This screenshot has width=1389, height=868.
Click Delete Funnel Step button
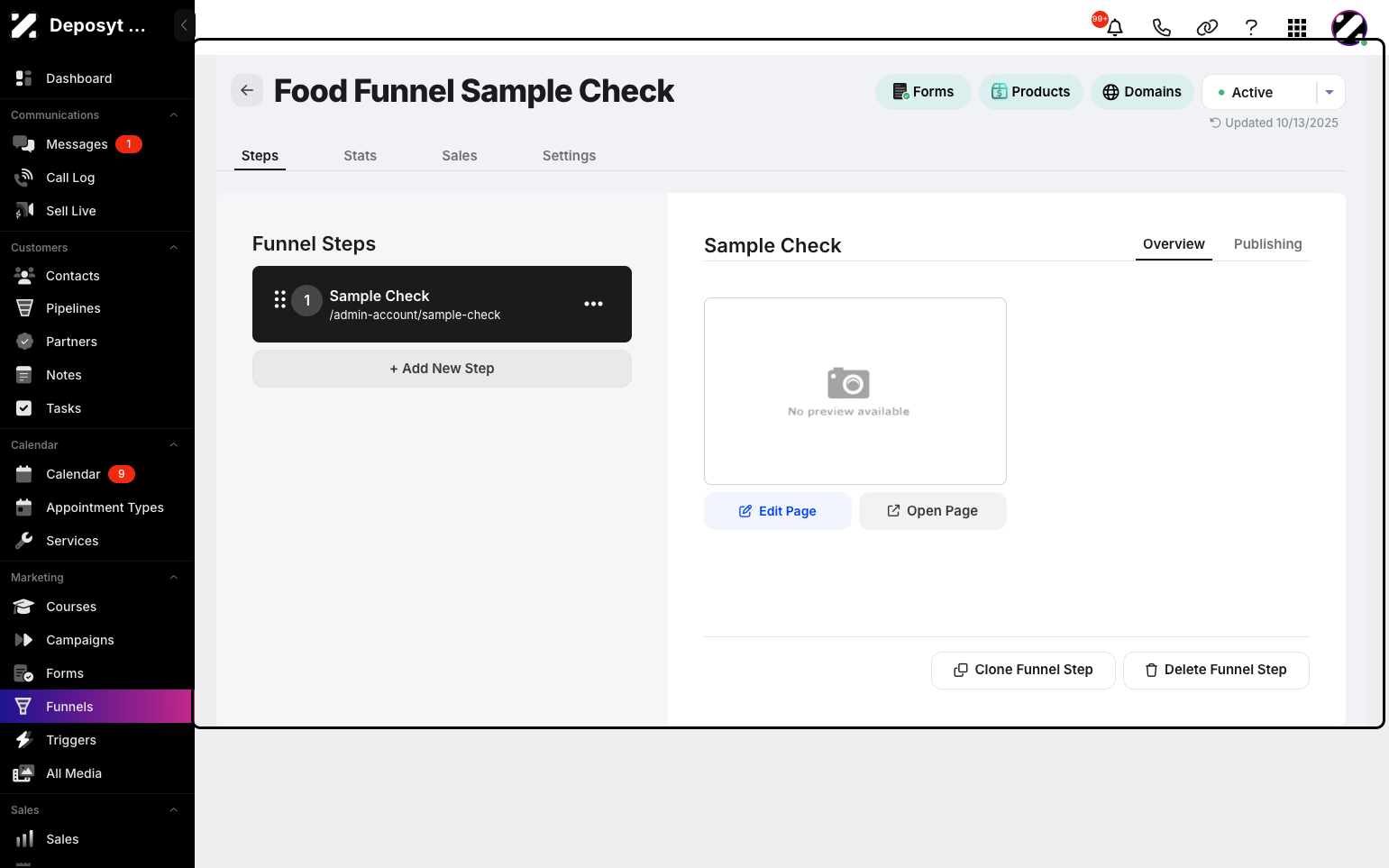[x=1216, y=670]
